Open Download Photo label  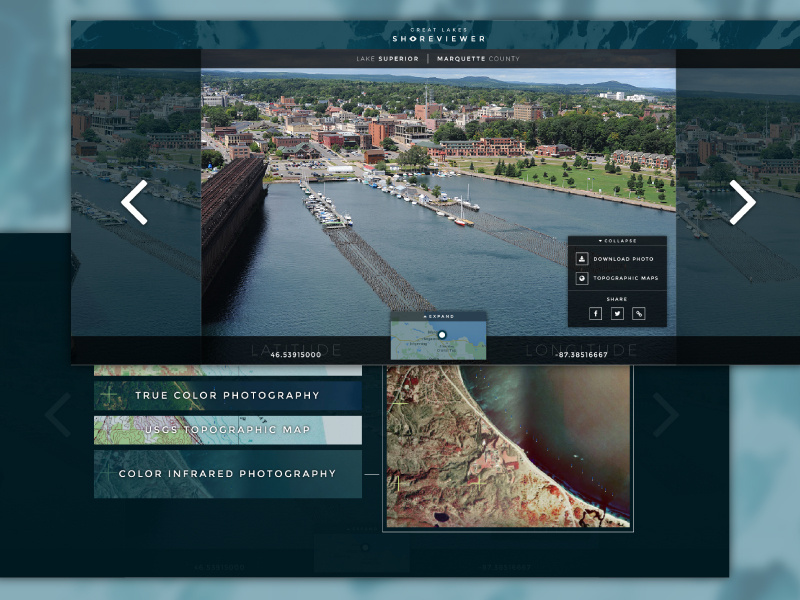pyautogui.click(x=623, y=259)
